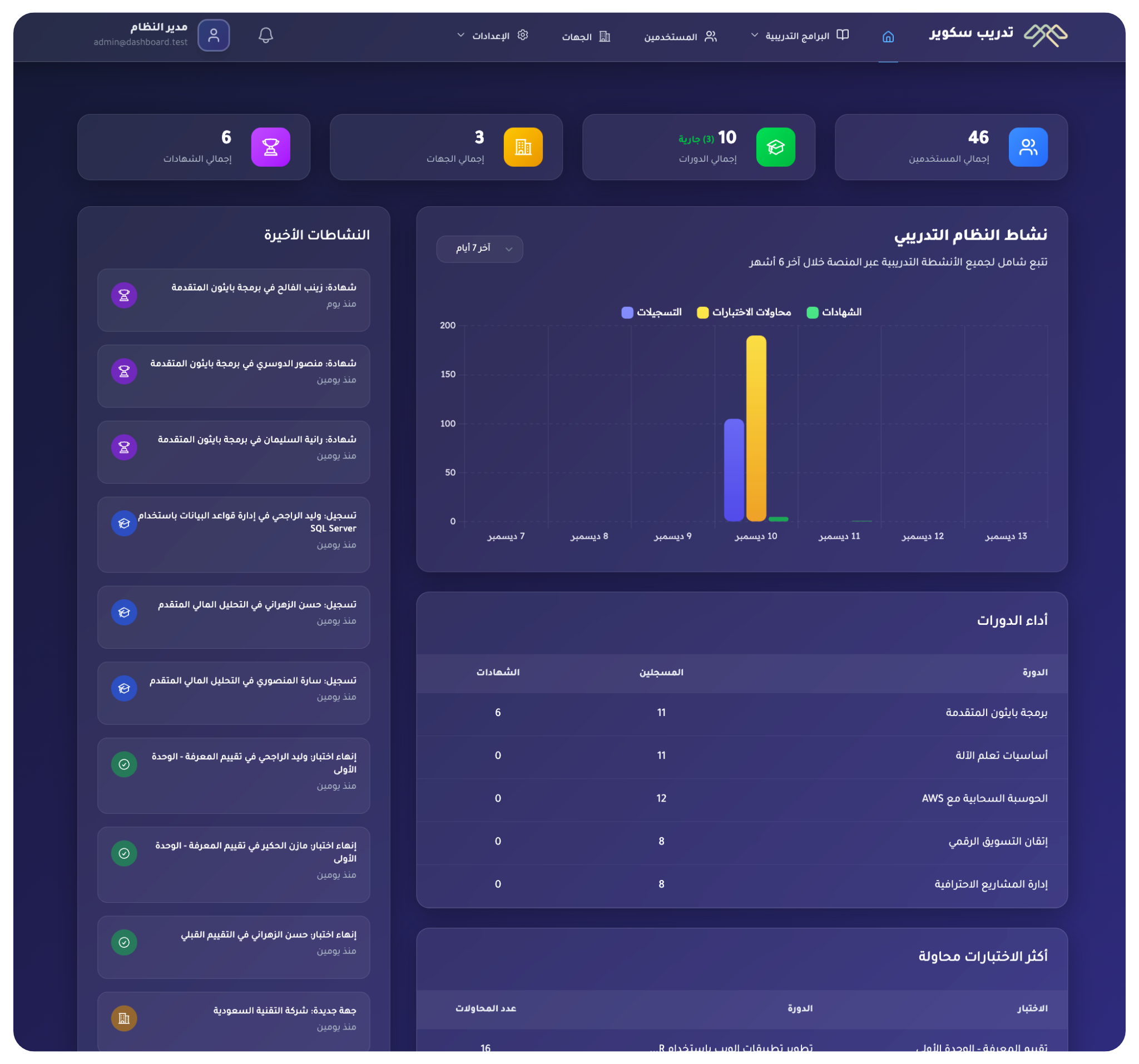
Task: Select the home icon in the navbar
Action: [x=888, y=36]
